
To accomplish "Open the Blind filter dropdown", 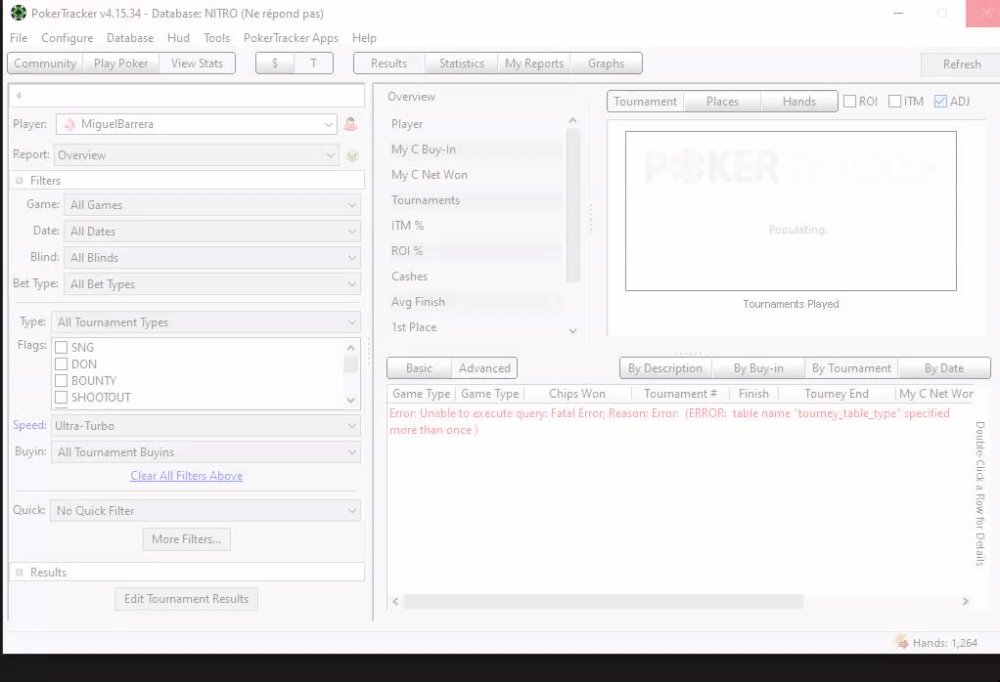I will [x=212, y=258].
